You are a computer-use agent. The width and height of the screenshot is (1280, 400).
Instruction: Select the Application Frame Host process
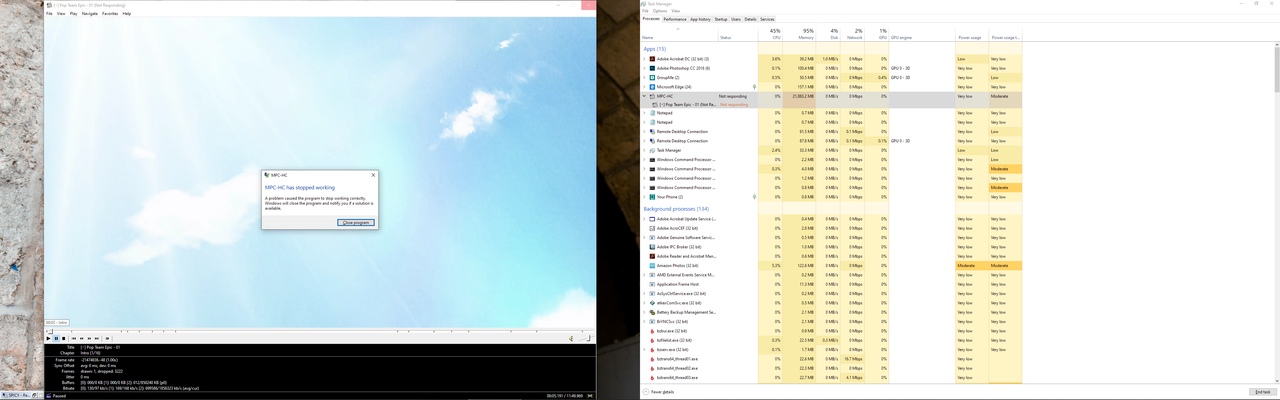click(x=832, y=284)
